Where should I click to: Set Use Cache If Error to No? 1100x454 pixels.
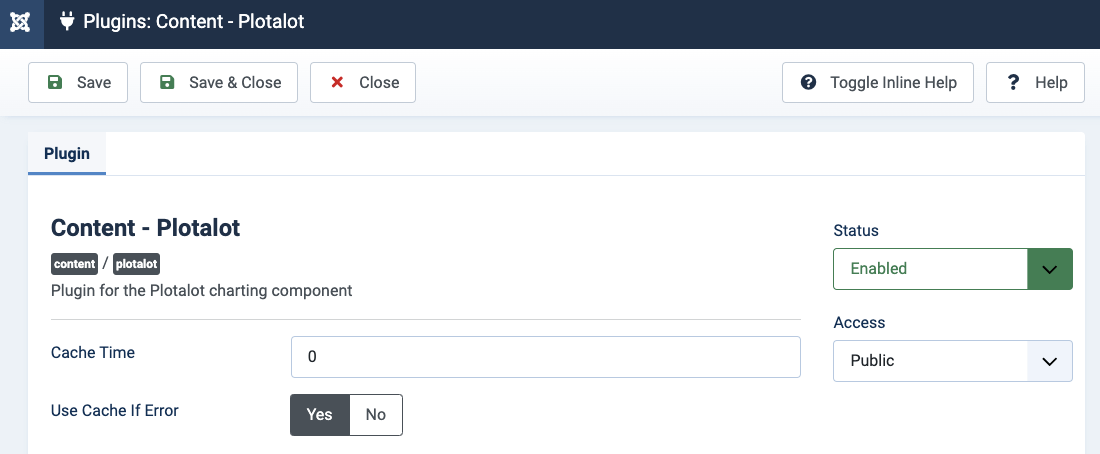click(376, 414)
